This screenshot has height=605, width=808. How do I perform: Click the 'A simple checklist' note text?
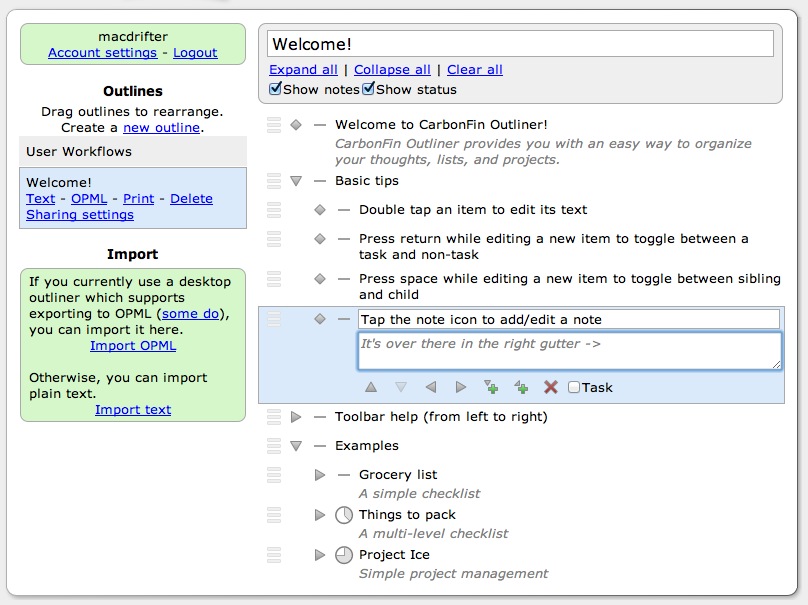(419, 493)
